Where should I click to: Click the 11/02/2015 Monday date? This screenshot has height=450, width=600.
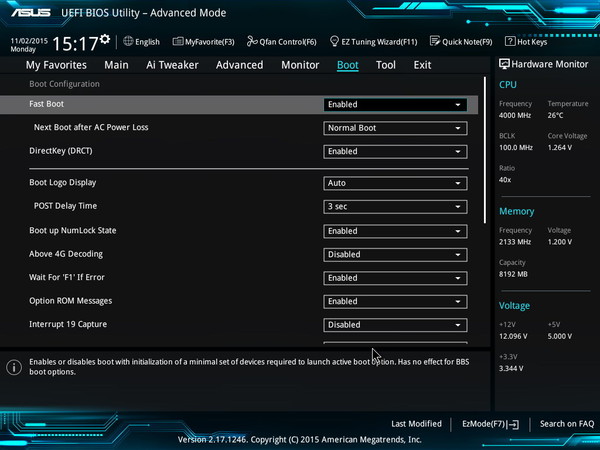click(x=29, y=45)
